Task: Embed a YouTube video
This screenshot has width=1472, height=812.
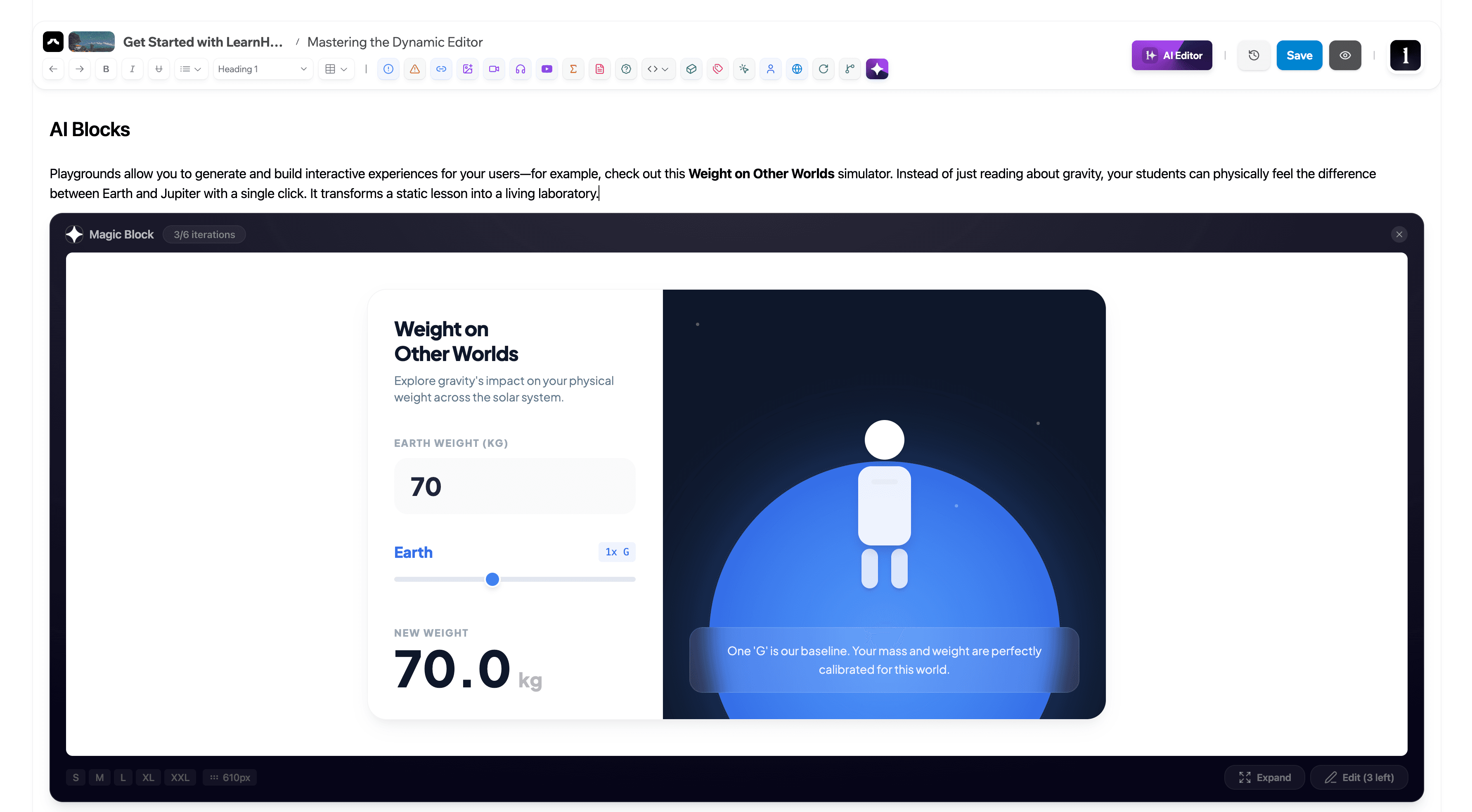Action: point(547,68)
